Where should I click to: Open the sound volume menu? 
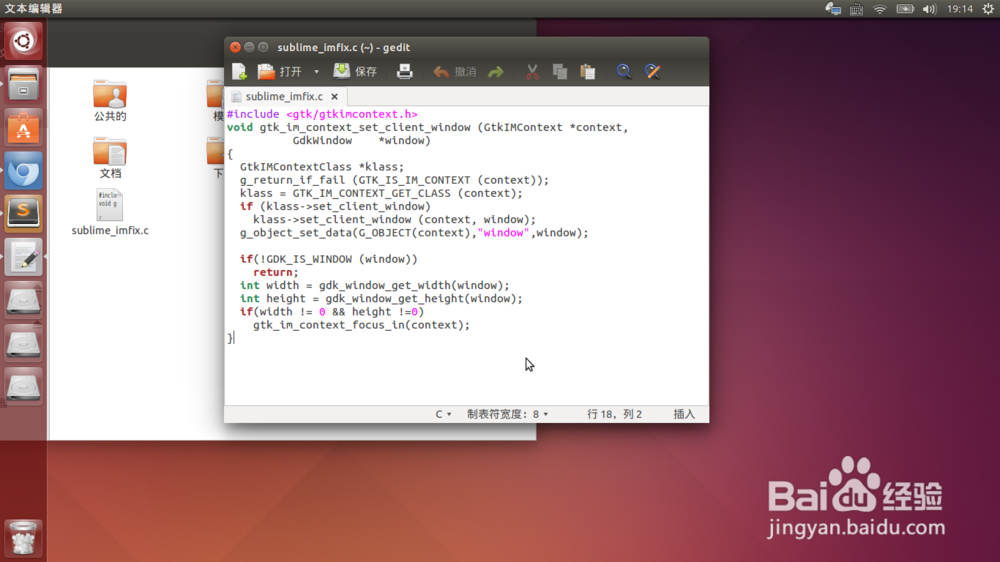point(929,9)
